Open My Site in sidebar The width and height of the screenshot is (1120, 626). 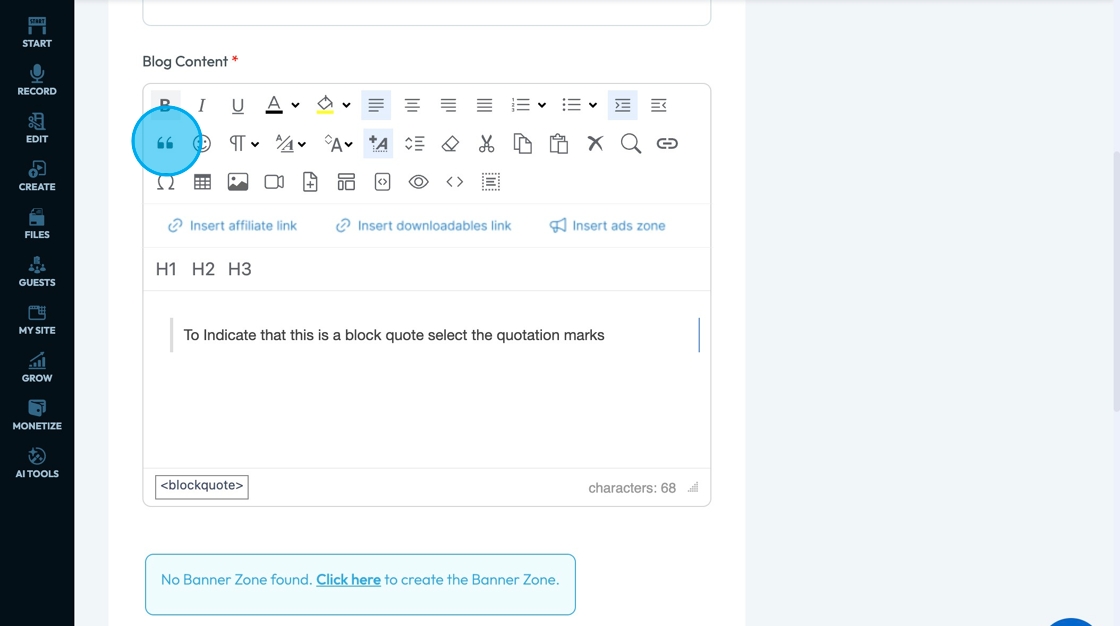37,319
